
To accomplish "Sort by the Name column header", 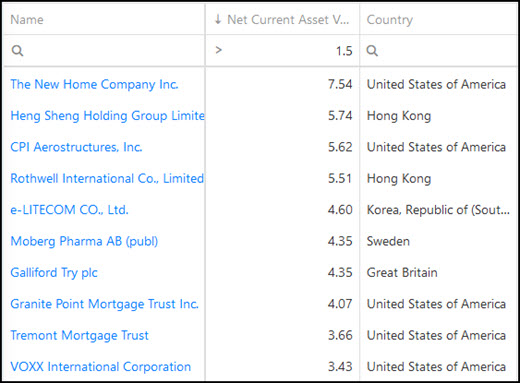I will pyautogui.click(x=27, y=20).
